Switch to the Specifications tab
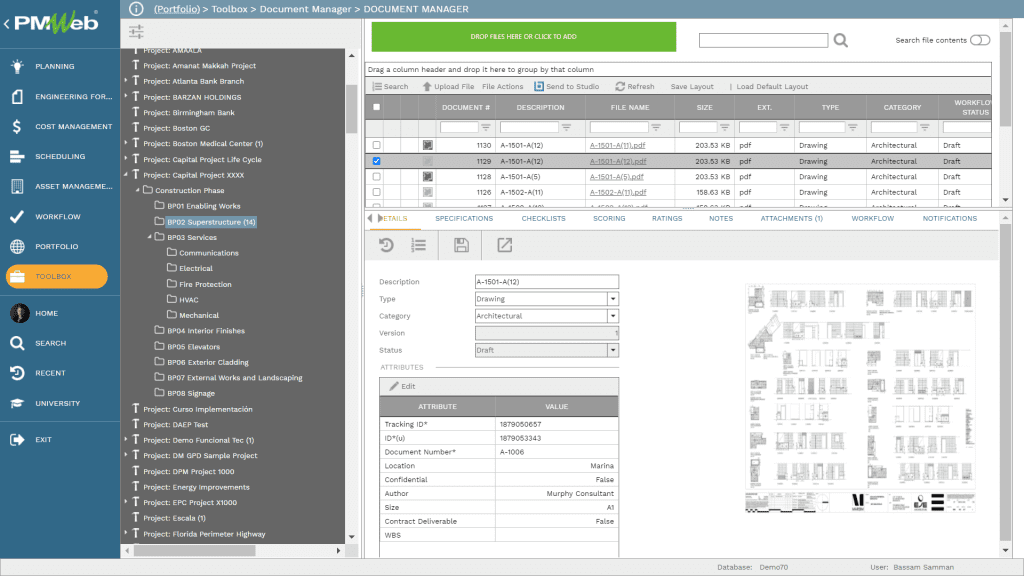The width and height of the screenshot is (1024, 576). [464, 218]
